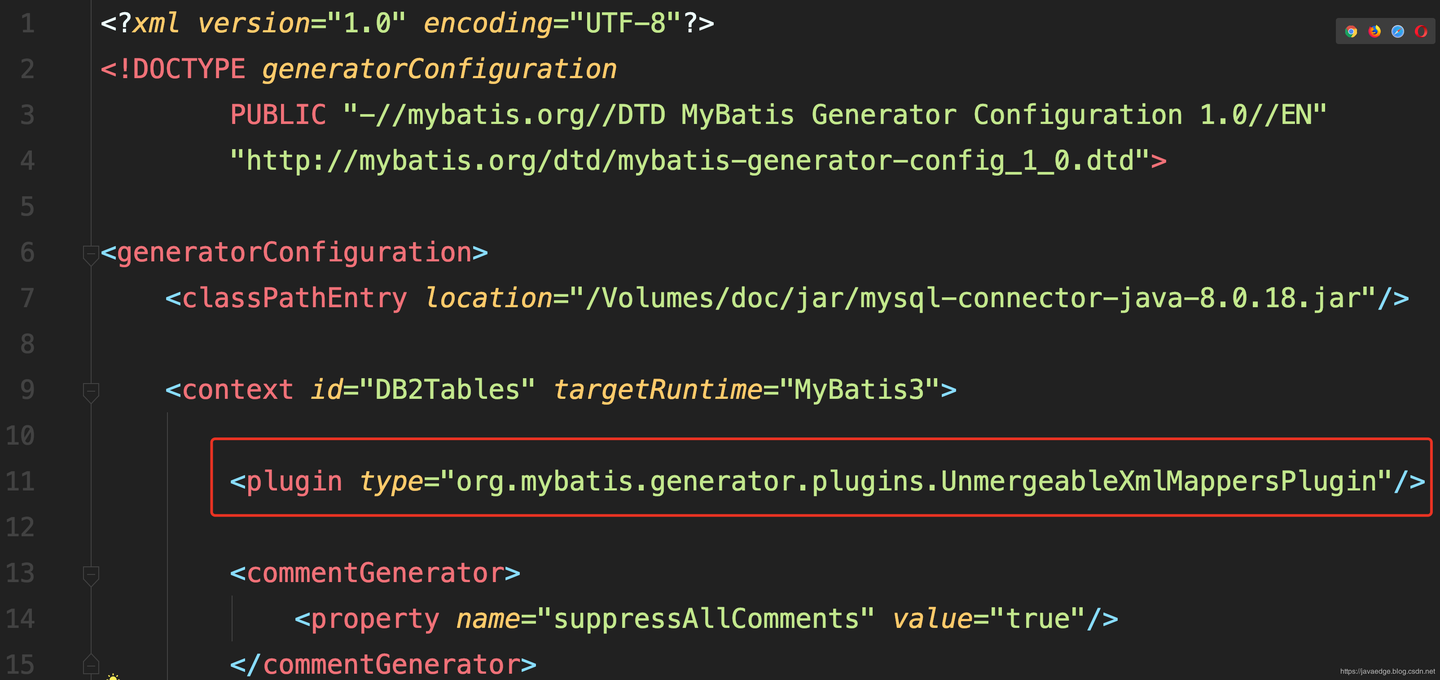
Task: Collapse the generatorConfiguration element fold marker
Action: 91,252
